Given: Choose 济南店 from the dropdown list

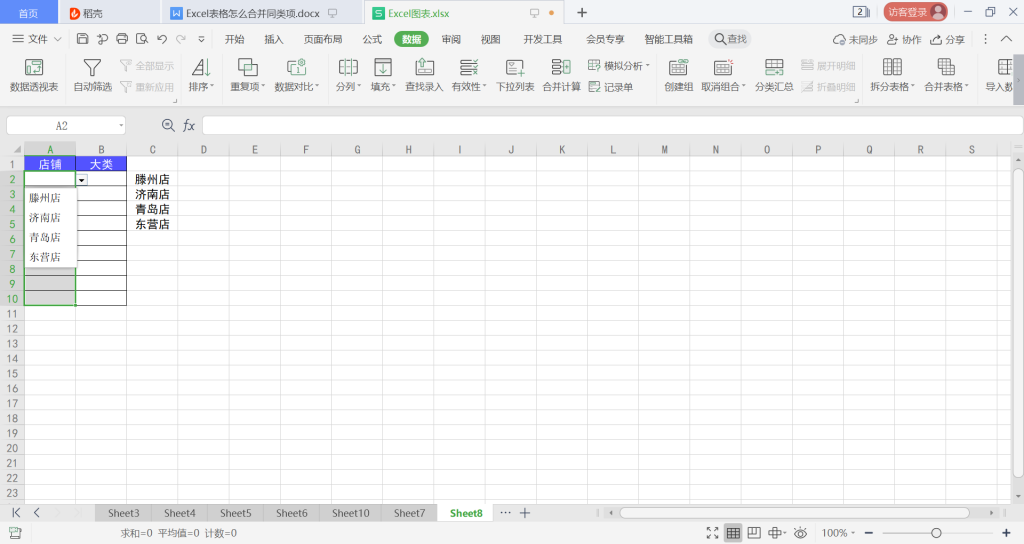Looking at the screenshot, I should [x=45, y=218].
